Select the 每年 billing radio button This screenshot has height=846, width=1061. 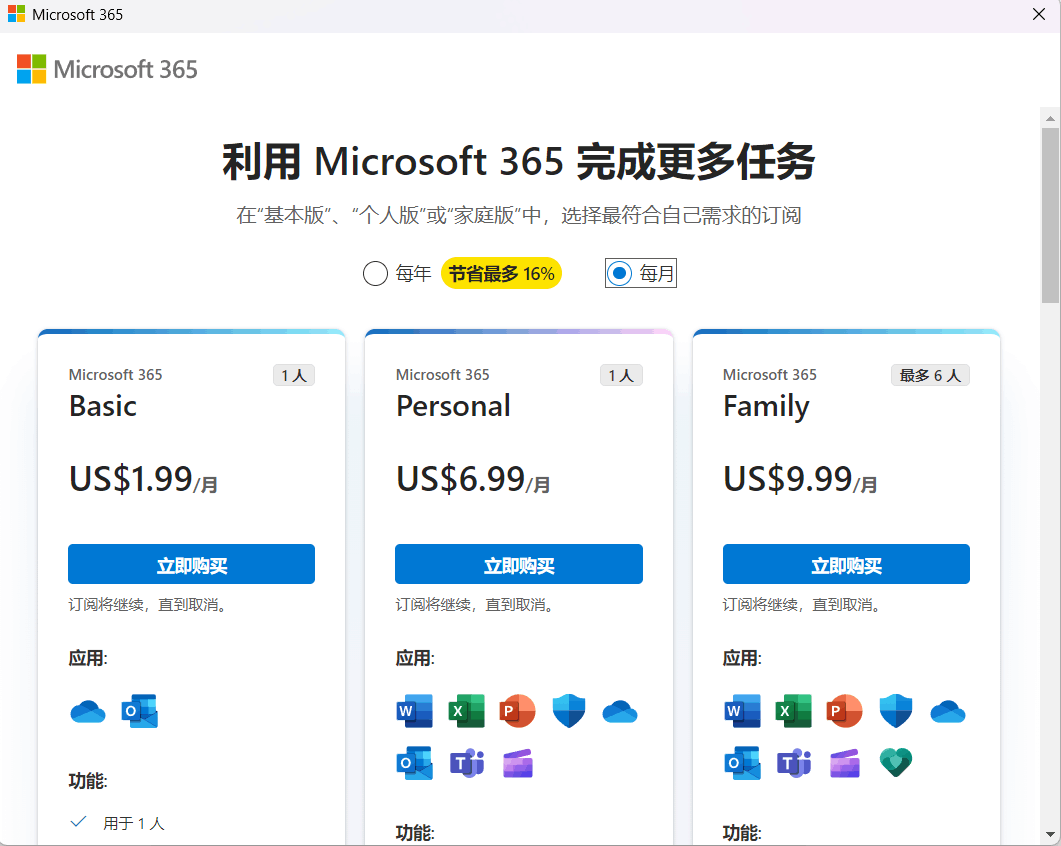pos(375,272)
